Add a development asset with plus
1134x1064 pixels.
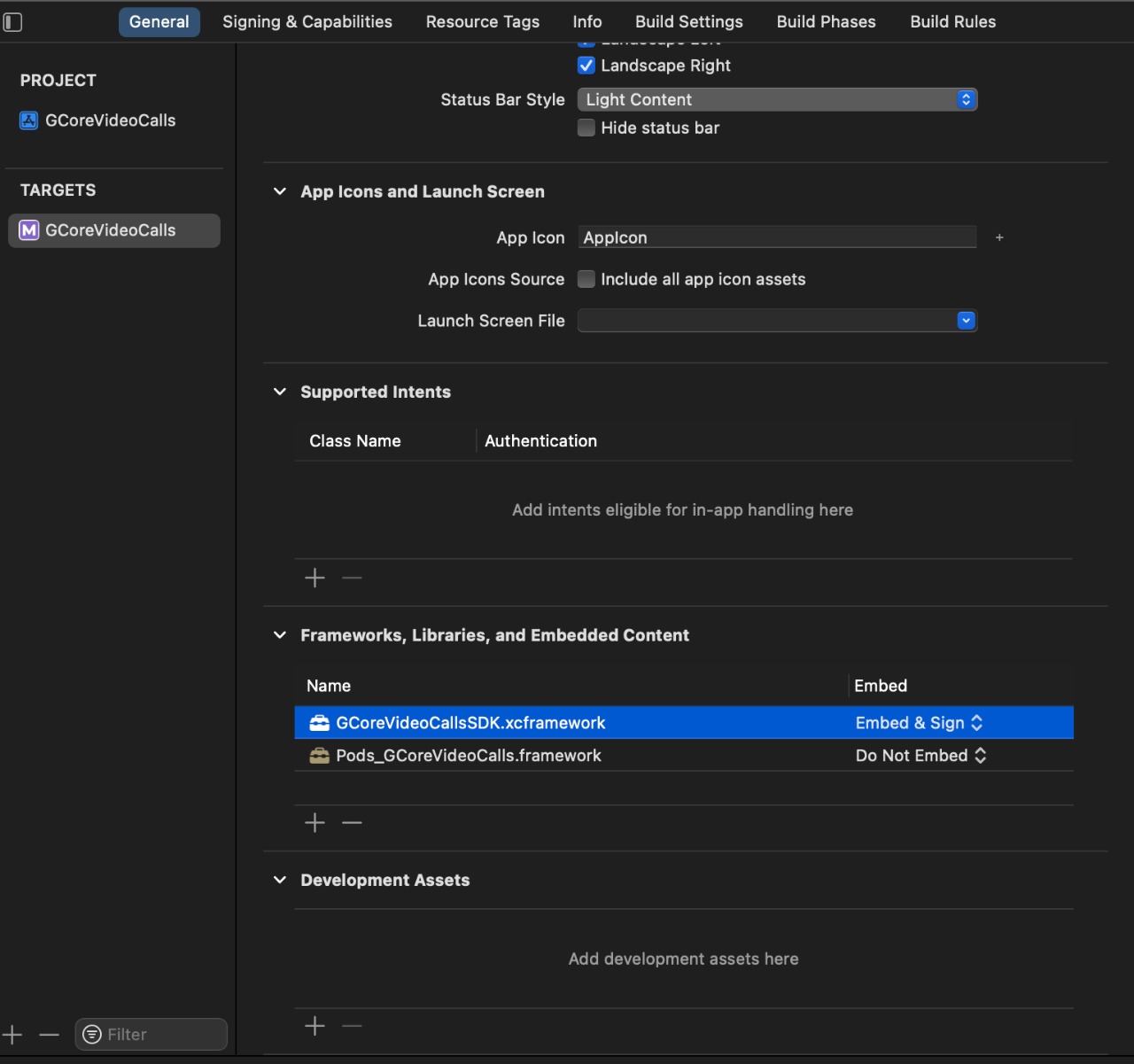click(x=315, y=1026)
